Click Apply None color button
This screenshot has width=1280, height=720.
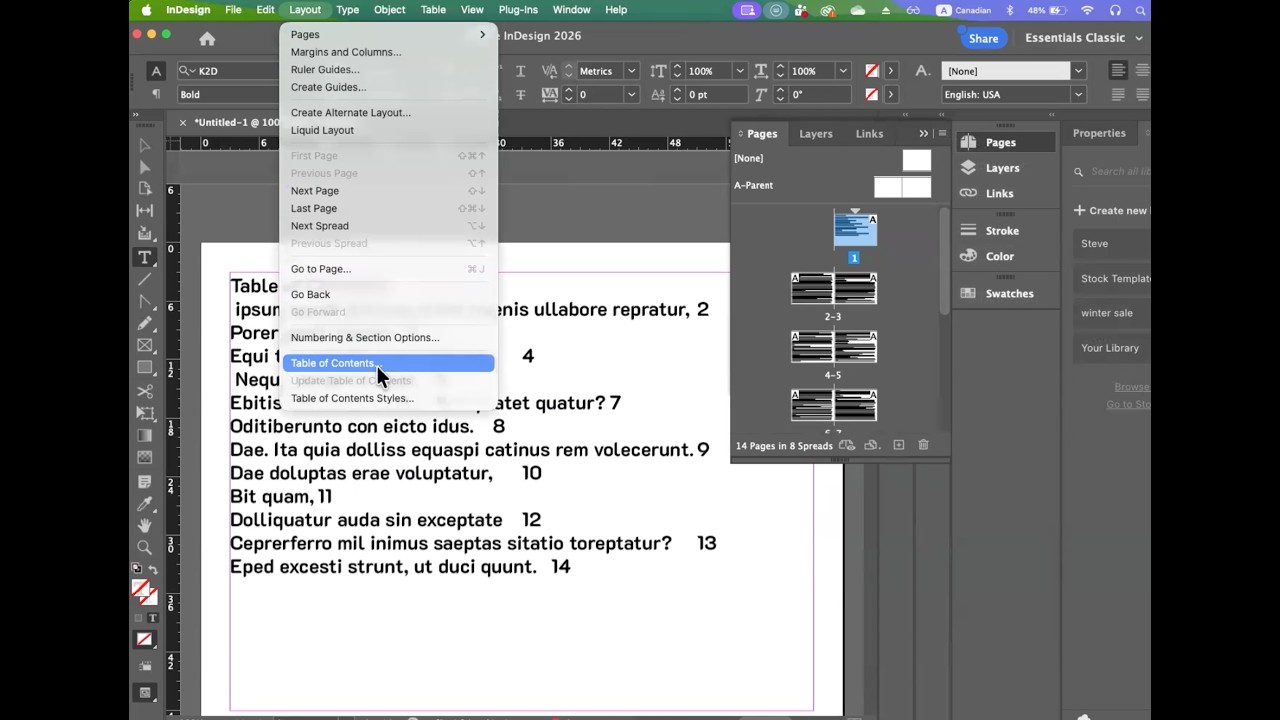145,640
